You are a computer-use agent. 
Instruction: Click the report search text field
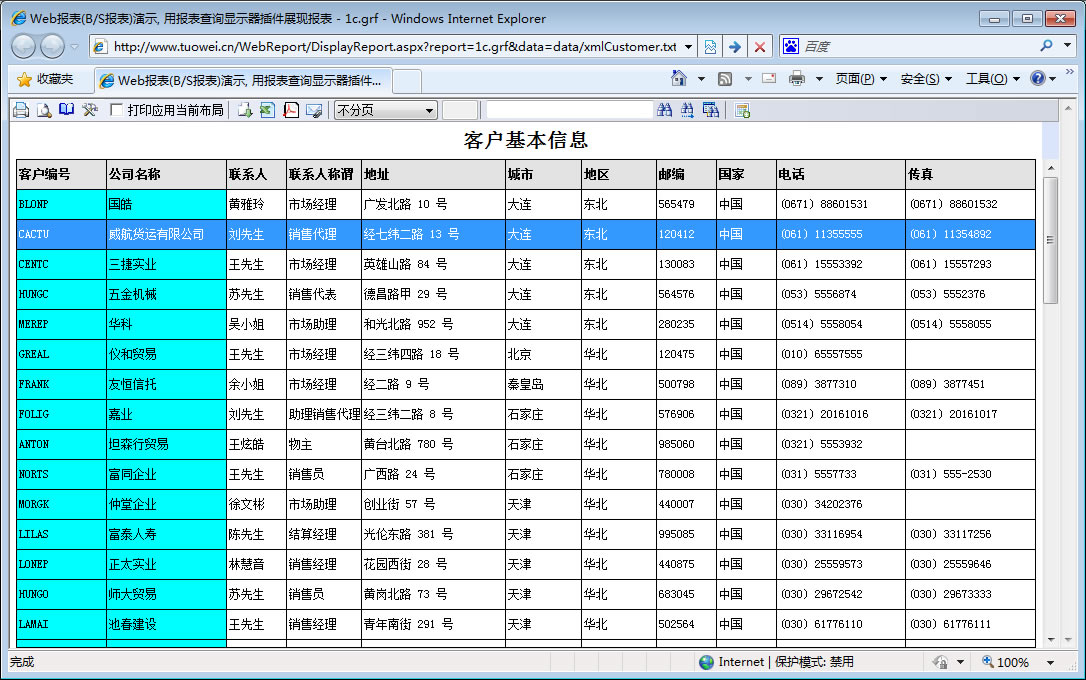coord(568,110)
